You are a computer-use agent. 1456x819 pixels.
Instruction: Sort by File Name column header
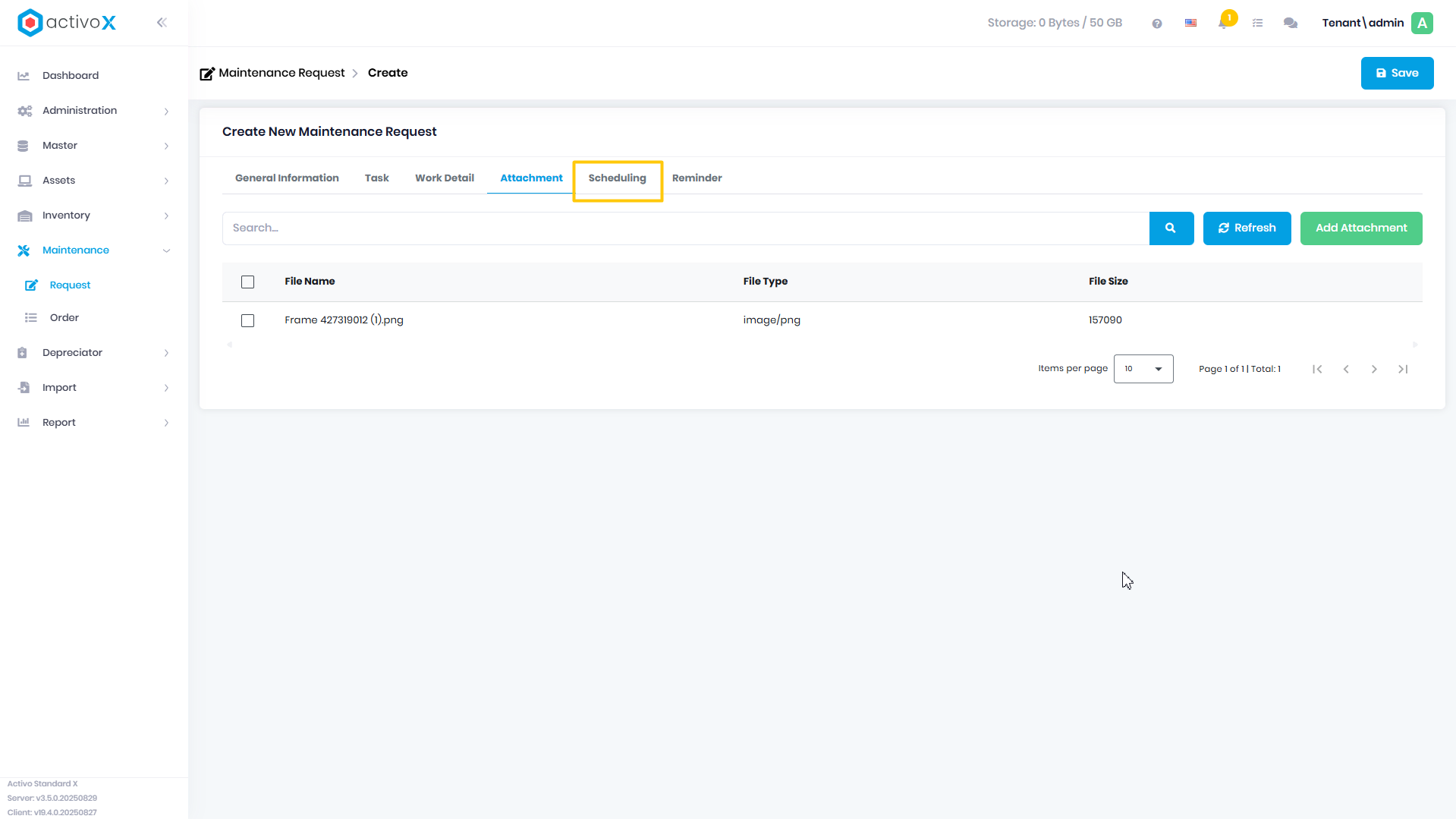pyautogui.click(x=310, y=282)
